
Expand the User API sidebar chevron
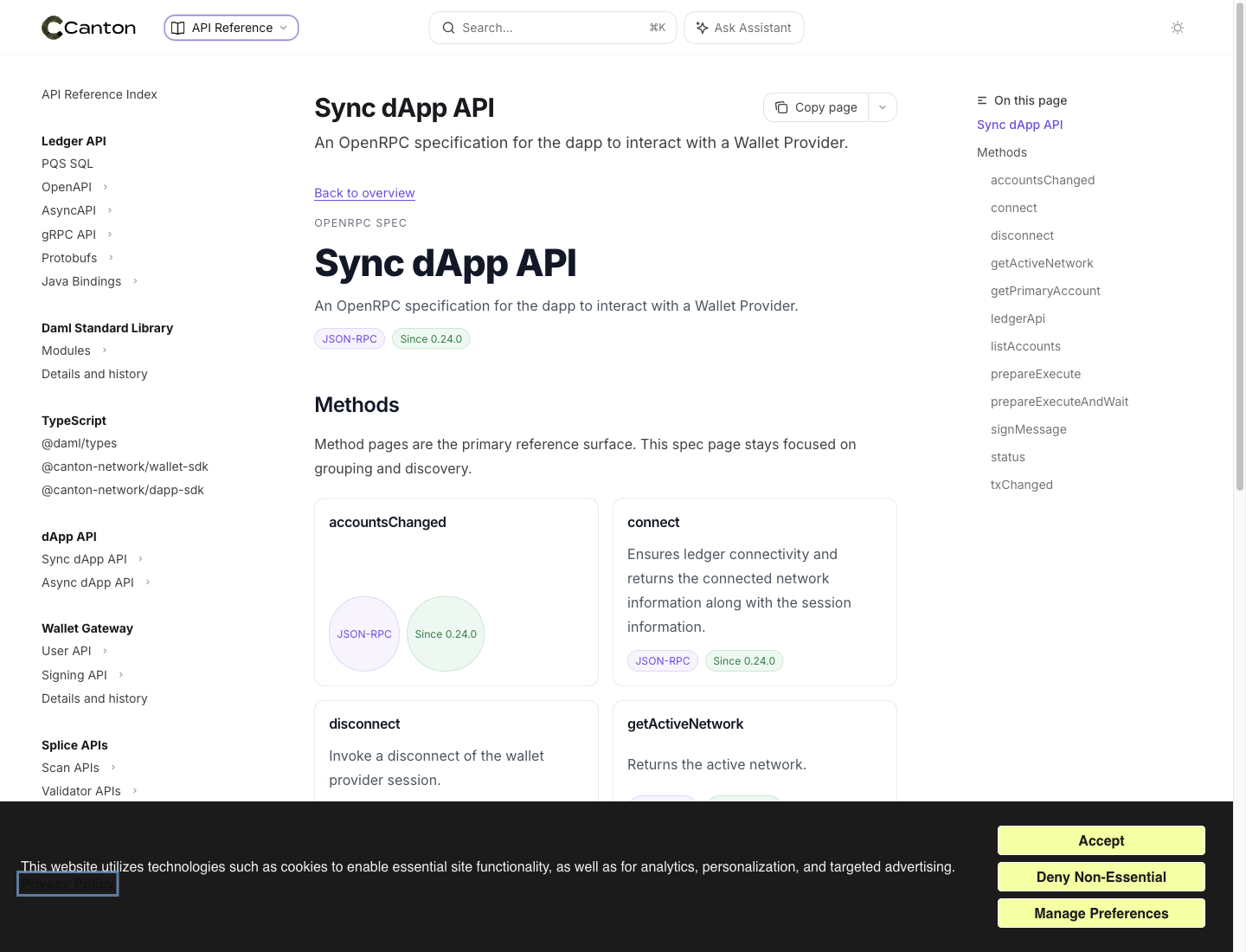[105, 651]
